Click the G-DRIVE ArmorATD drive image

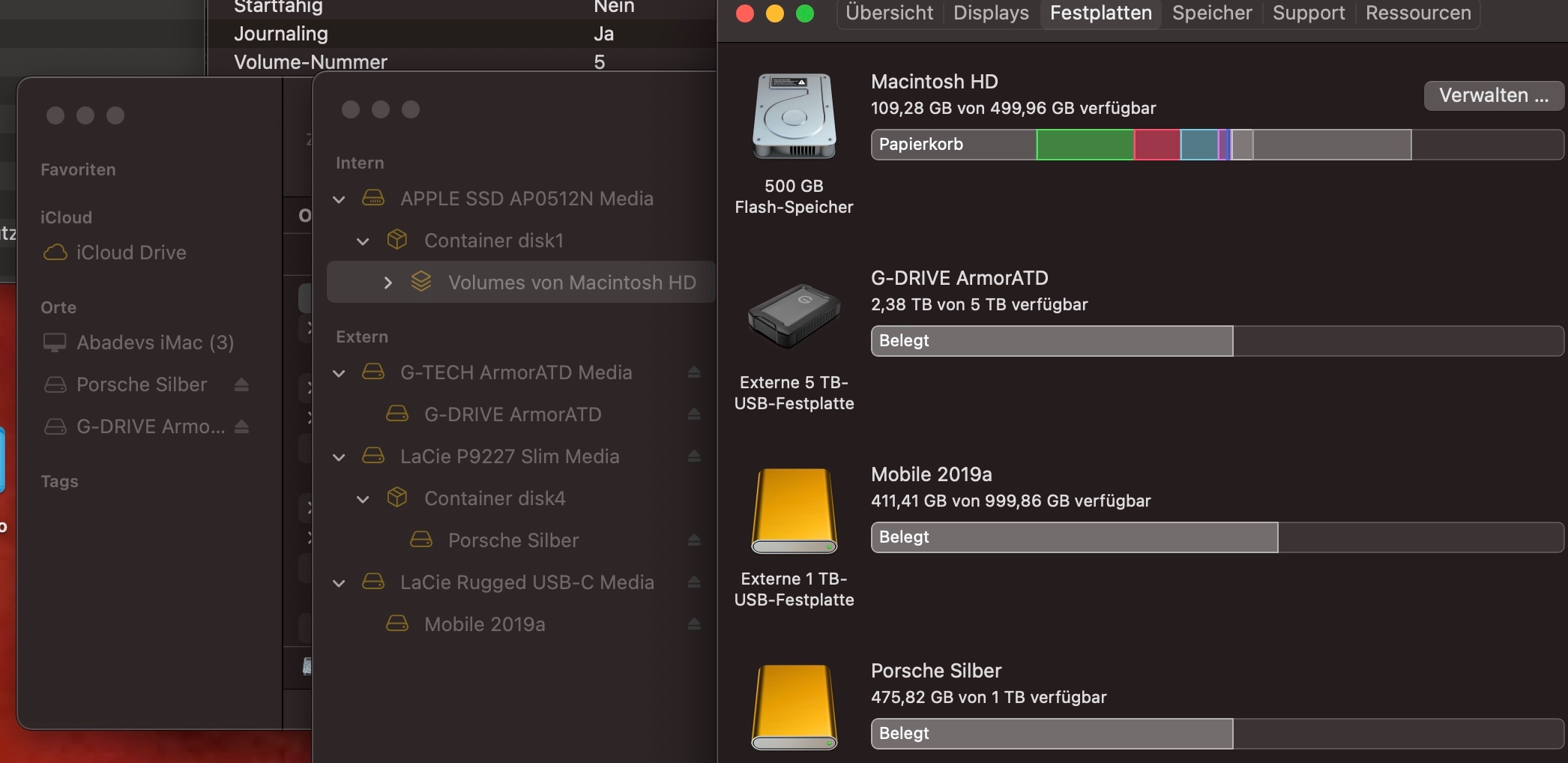[794, 316]
